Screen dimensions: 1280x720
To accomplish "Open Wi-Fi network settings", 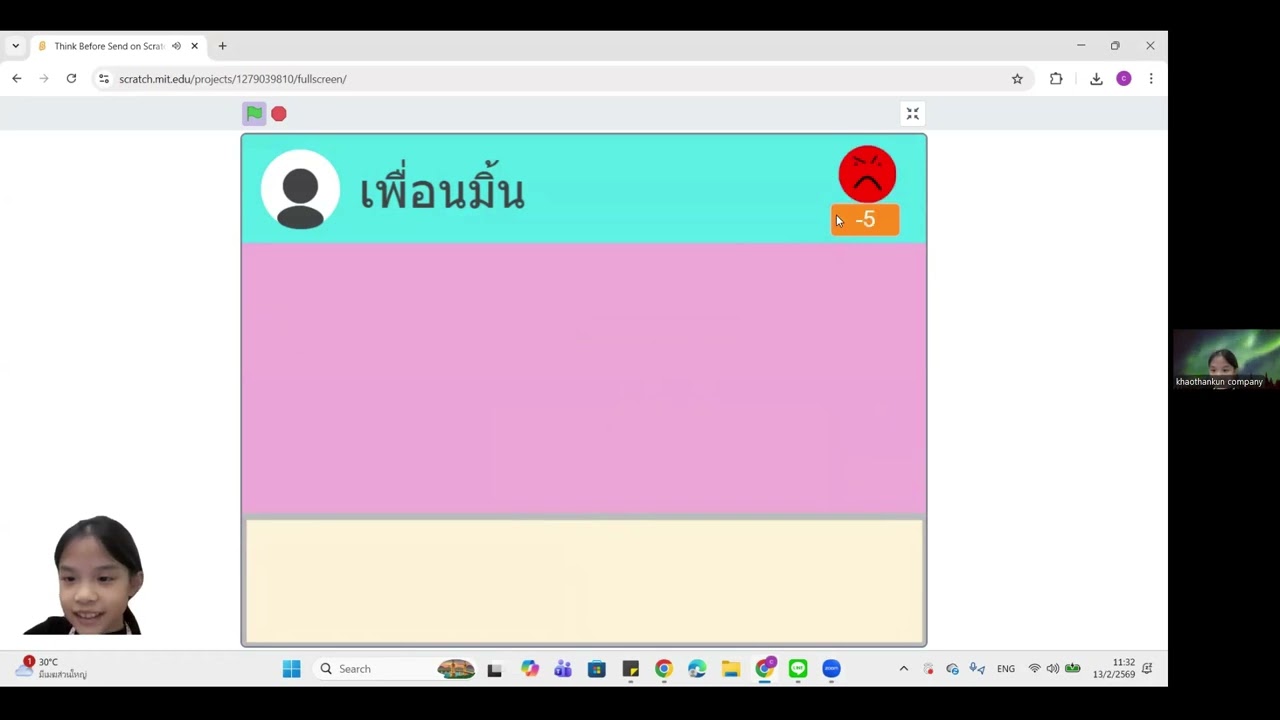I will pos(1034,669).
